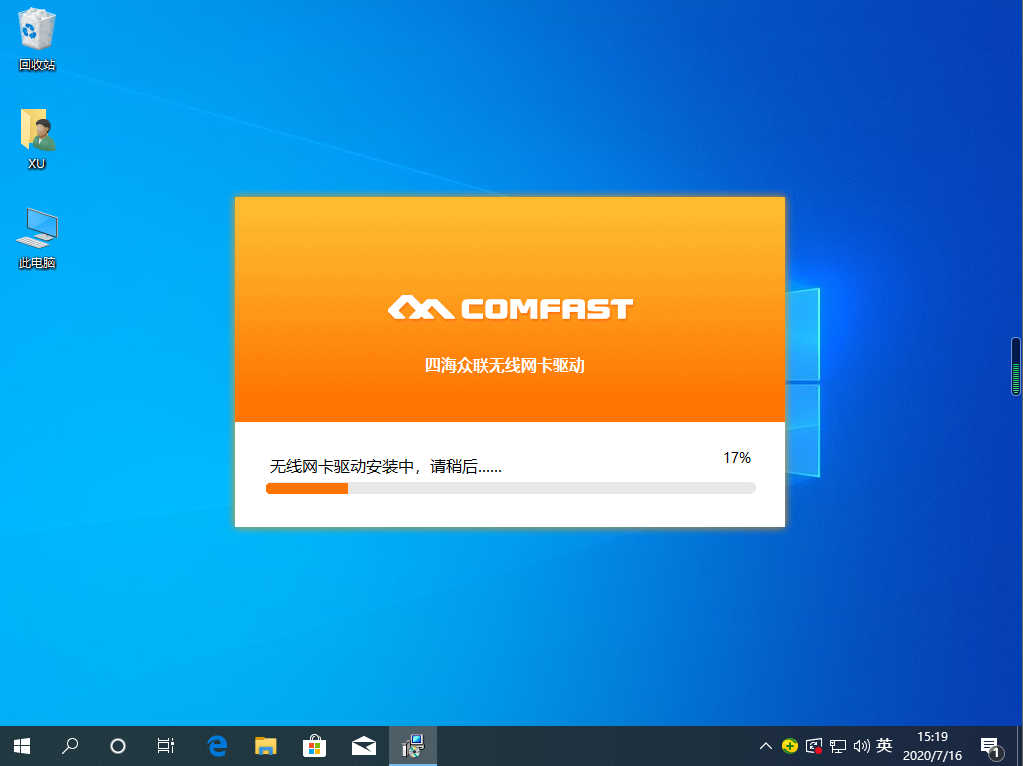Image resolution: width=1023 pixels, height=766 pixels.
Task: Open taskbar search magnifier
Action: (x=70, y=746)
